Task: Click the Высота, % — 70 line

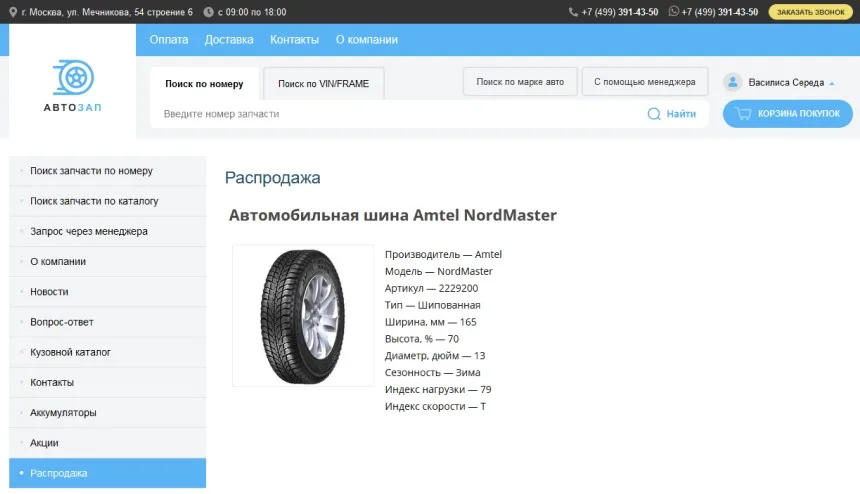Action: click(422, 339)
